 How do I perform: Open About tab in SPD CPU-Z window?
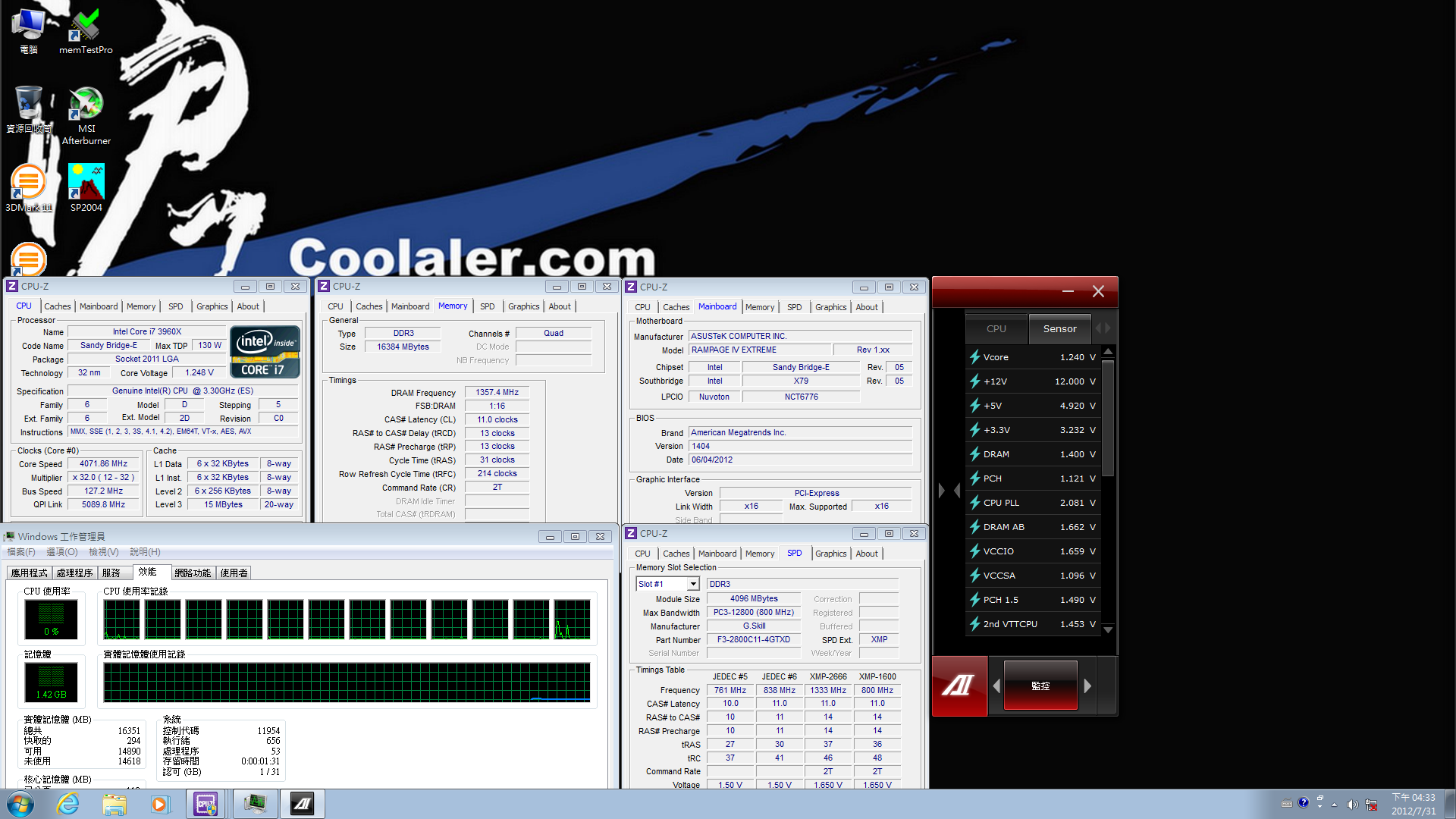[x=867, y=554]
